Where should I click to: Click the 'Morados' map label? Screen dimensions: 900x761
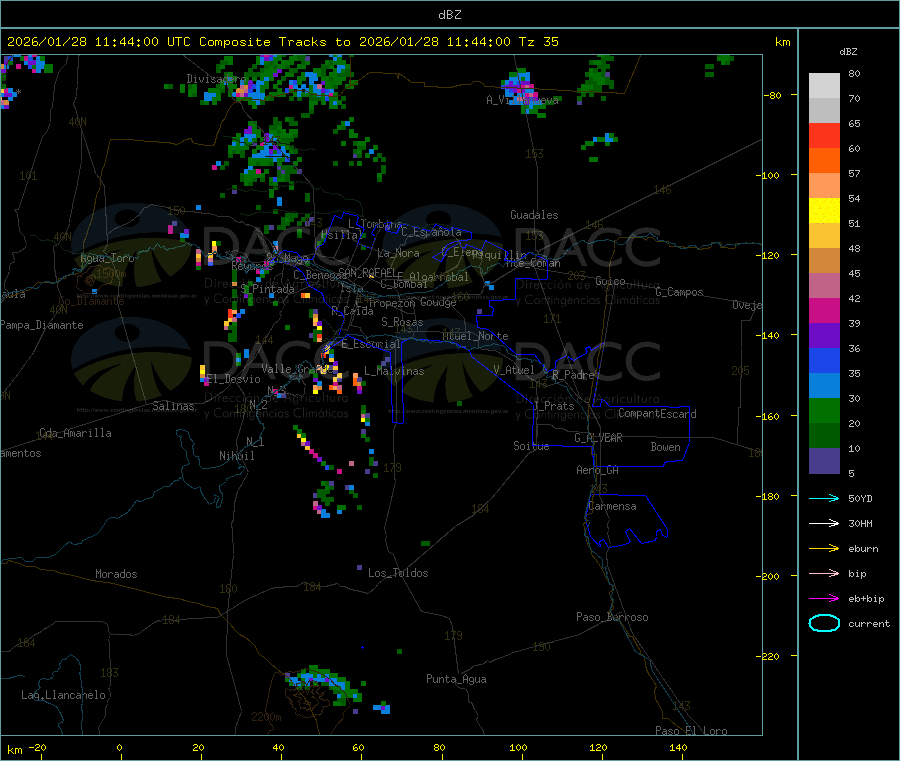click(x=116, y=574)
